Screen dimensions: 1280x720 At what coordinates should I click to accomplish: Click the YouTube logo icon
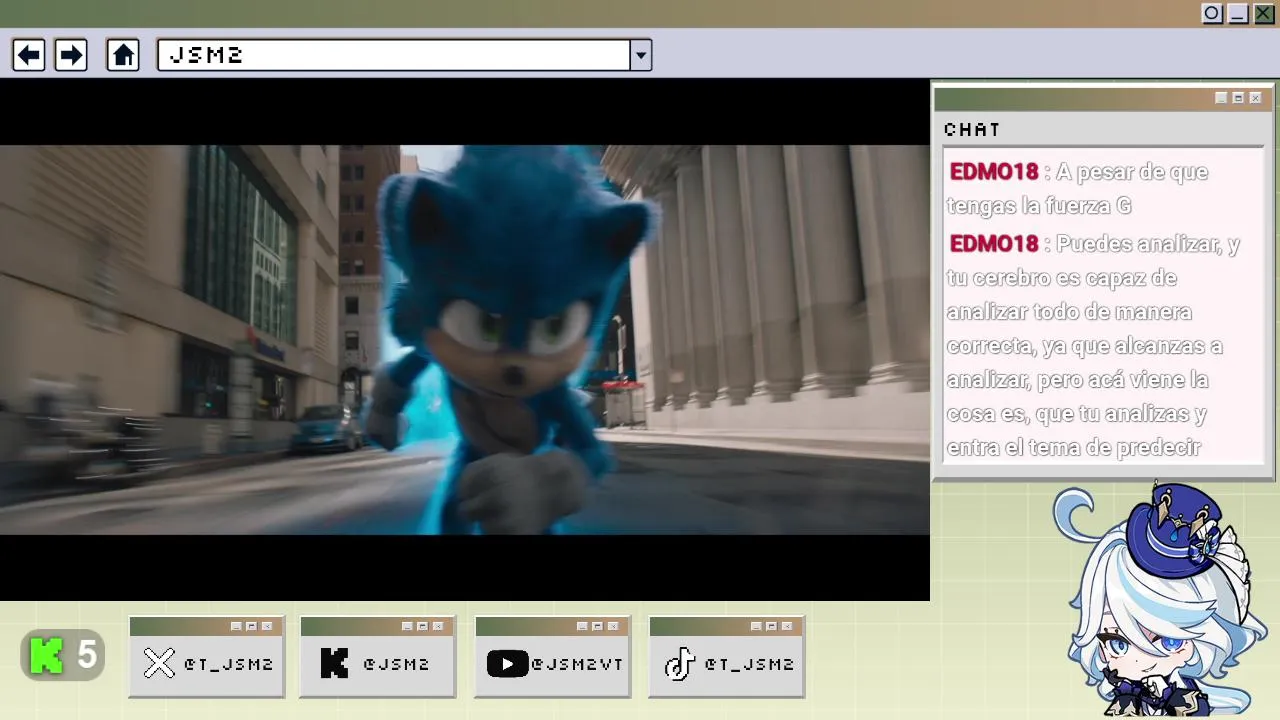(507, 663)
